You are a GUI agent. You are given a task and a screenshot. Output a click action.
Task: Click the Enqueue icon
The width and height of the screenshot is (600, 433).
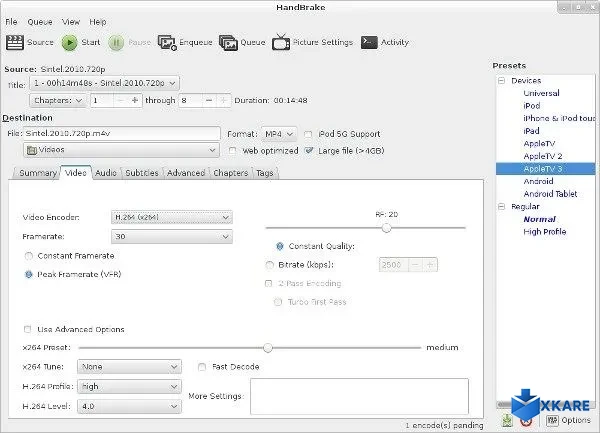point(167,42)
